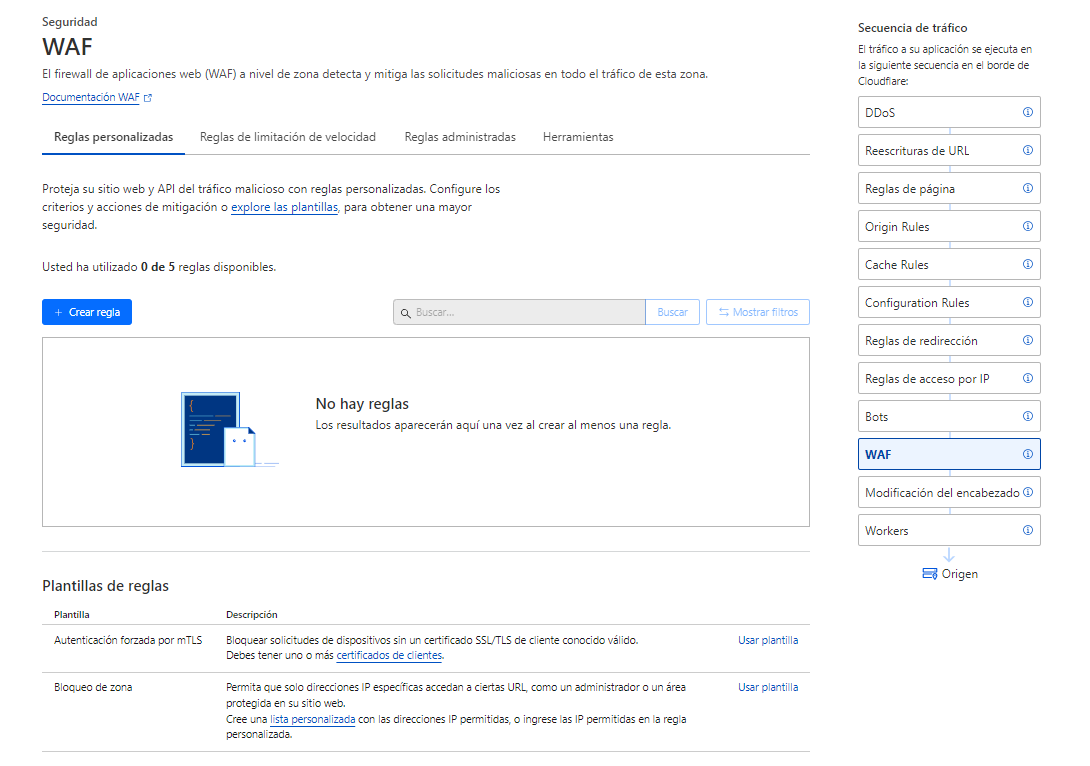Image resolution: width=1090 pixels, height=766 pixels.
Task: Follow the explore las plantillas link
Action: click(x=284, y=207)
